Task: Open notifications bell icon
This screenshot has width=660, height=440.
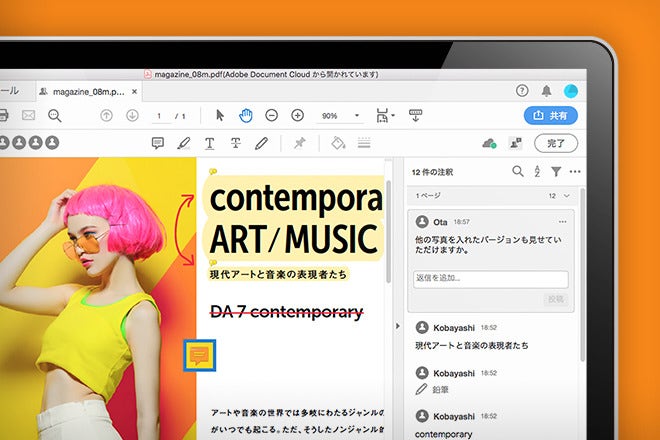Action: 546,91
